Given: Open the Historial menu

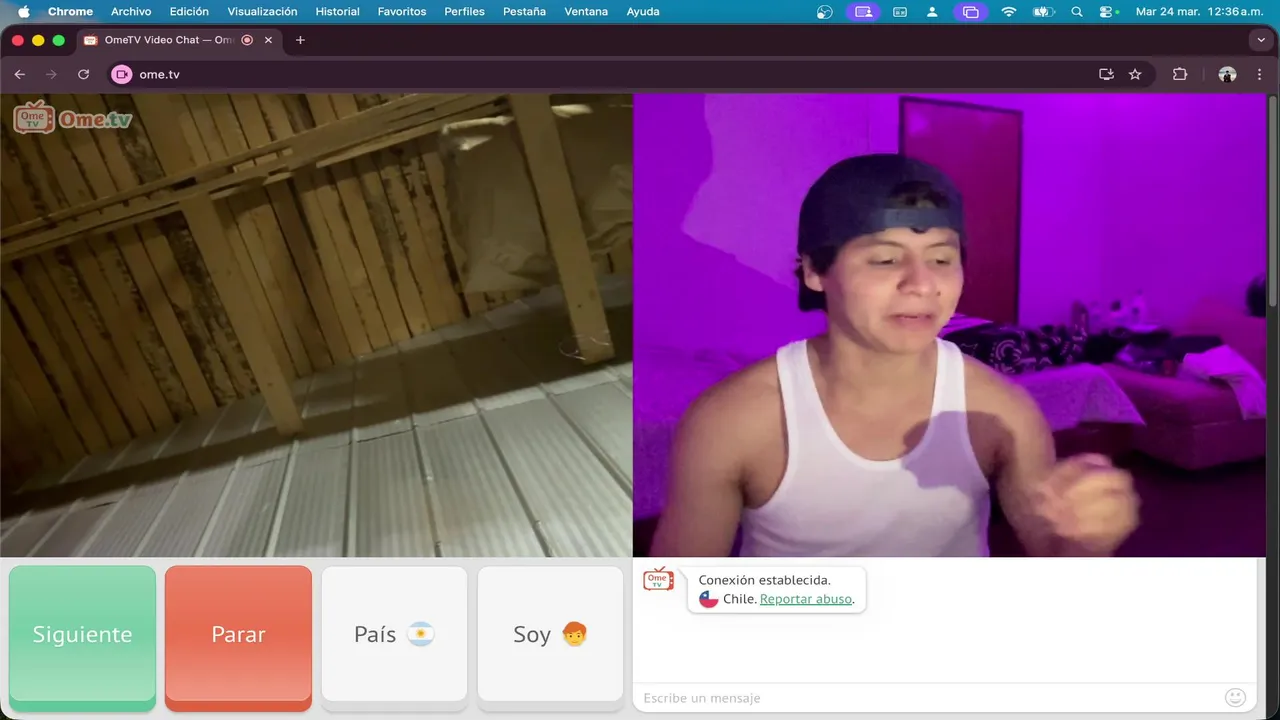Looking at the screenshot, I should pyautogui.click(x=337, y=11).
